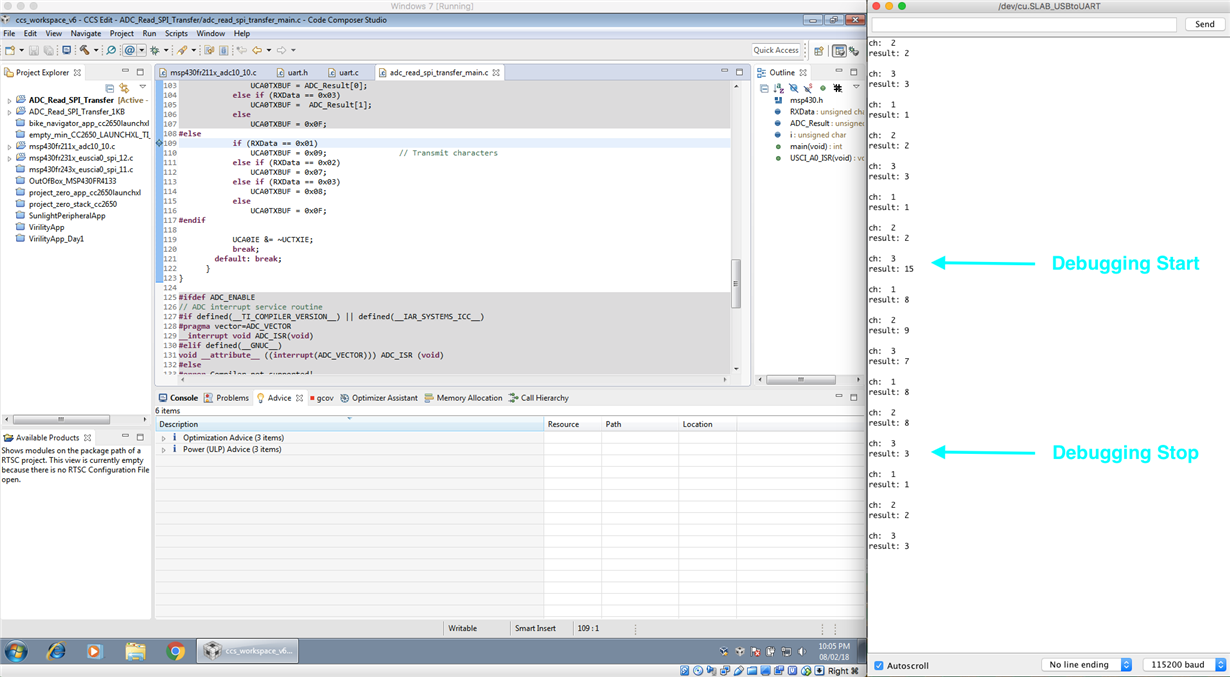Click the volume speaker tray icon

801,651
